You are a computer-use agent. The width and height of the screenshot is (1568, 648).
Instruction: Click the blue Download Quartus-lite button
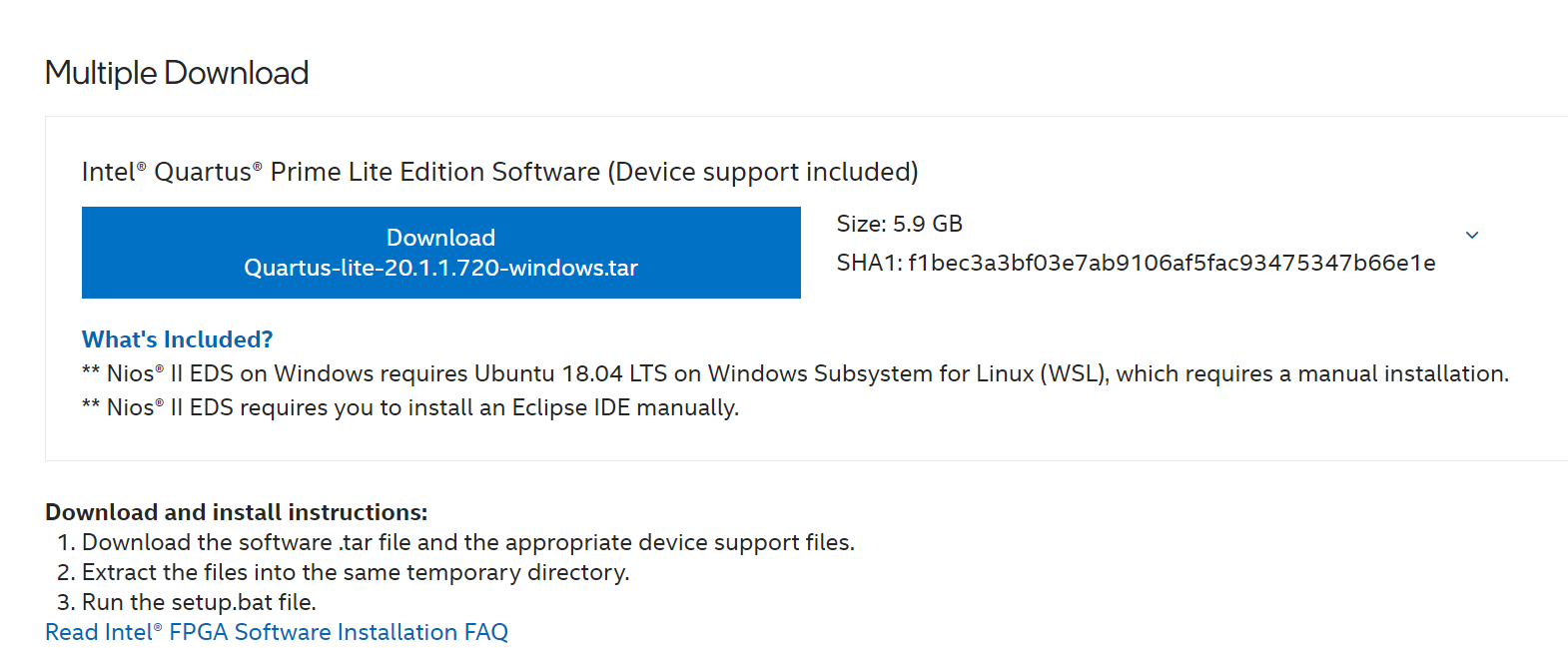440,252
